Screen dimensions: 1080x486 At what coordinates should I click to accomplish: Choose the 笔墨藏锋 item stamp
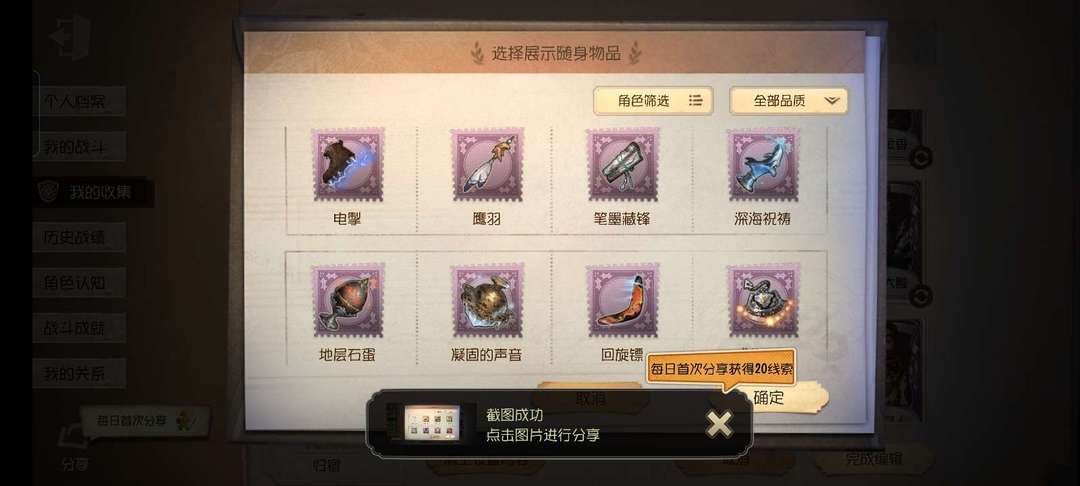coord(623,165)
